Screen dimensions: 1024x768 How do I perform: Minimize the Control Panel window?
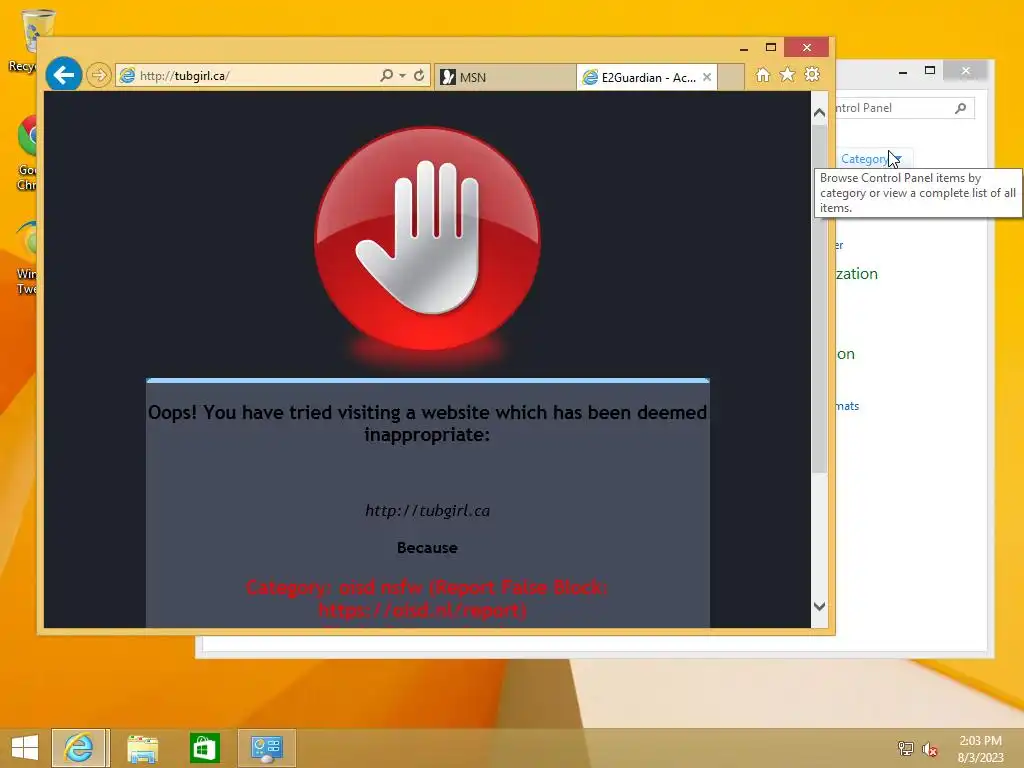903,71
